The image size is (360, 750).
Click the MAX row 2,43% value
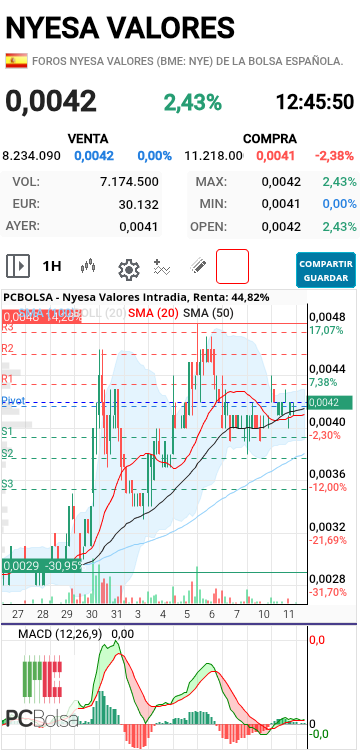click(339, 182)
